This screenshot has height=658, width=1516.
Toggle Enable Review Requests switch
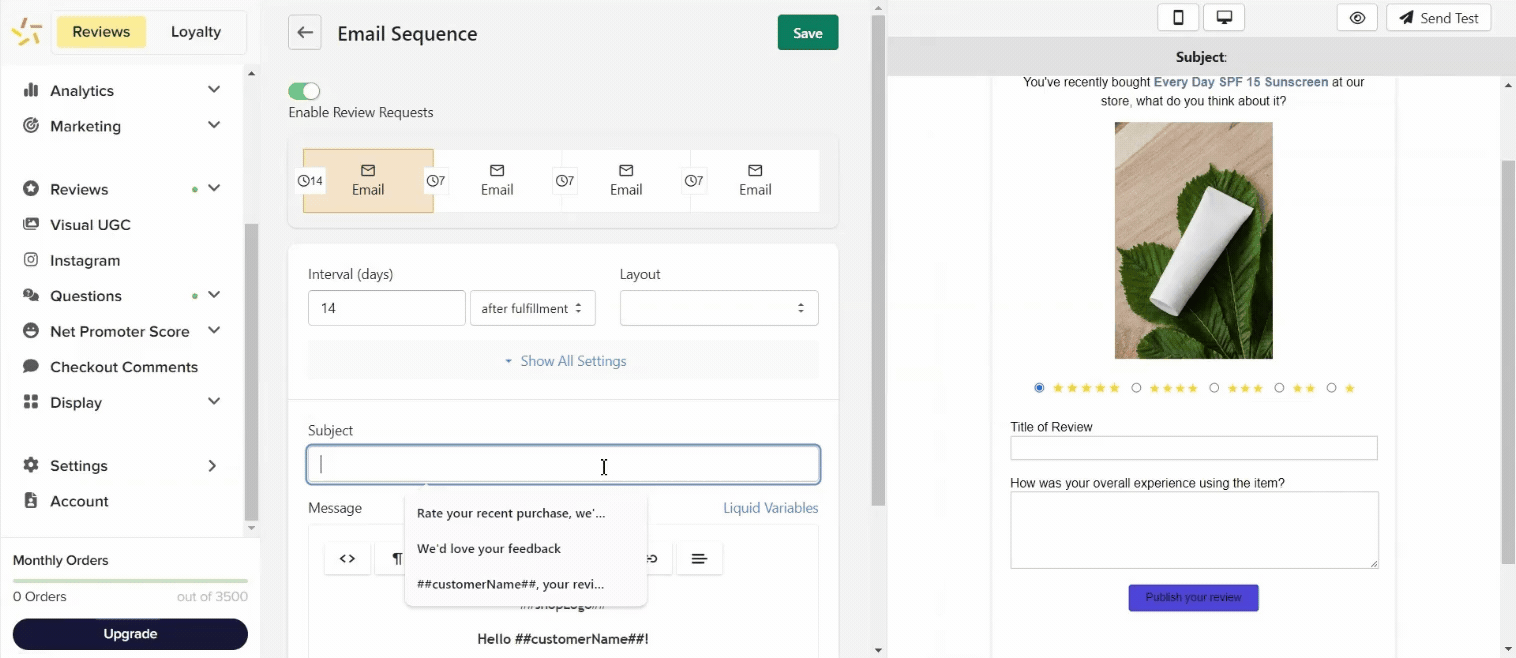[x=304, y=91]
